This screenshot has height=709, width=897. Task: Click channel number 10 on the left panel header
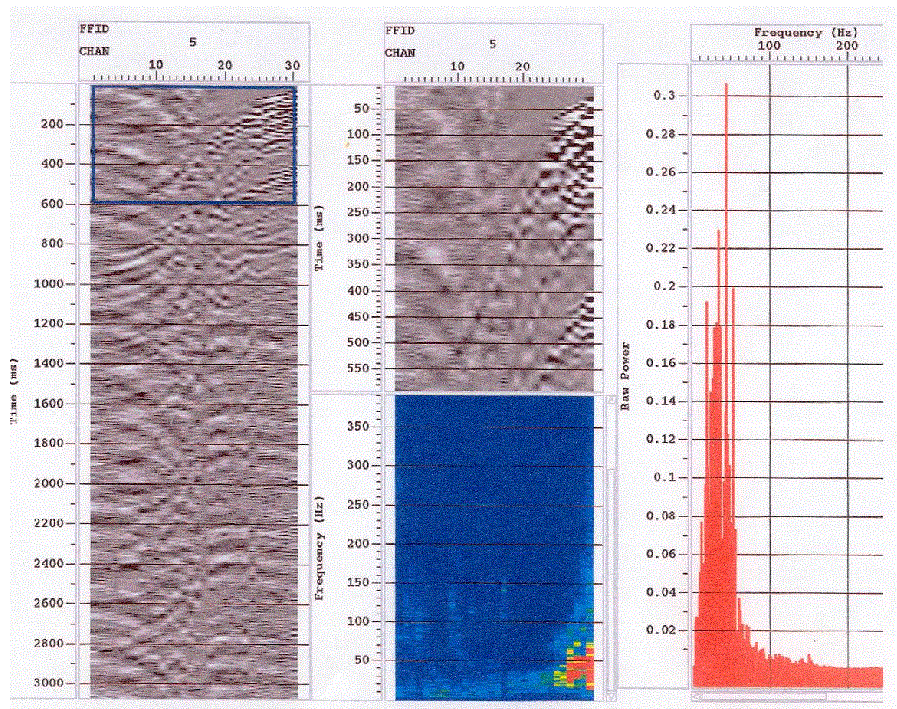156,65
